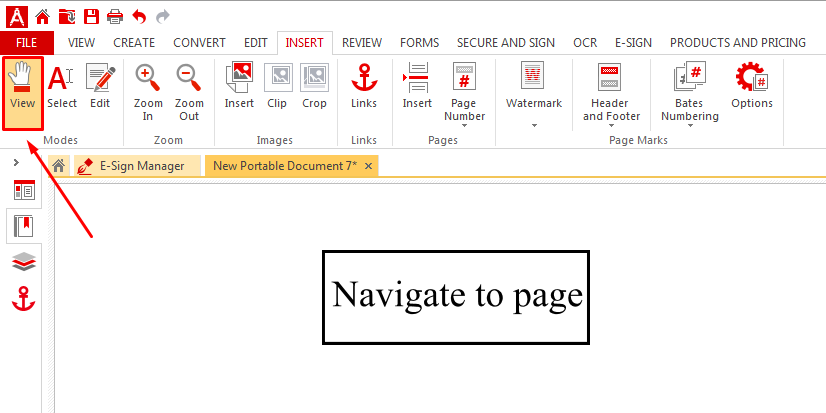Switch to Select mode

(62, 86)
